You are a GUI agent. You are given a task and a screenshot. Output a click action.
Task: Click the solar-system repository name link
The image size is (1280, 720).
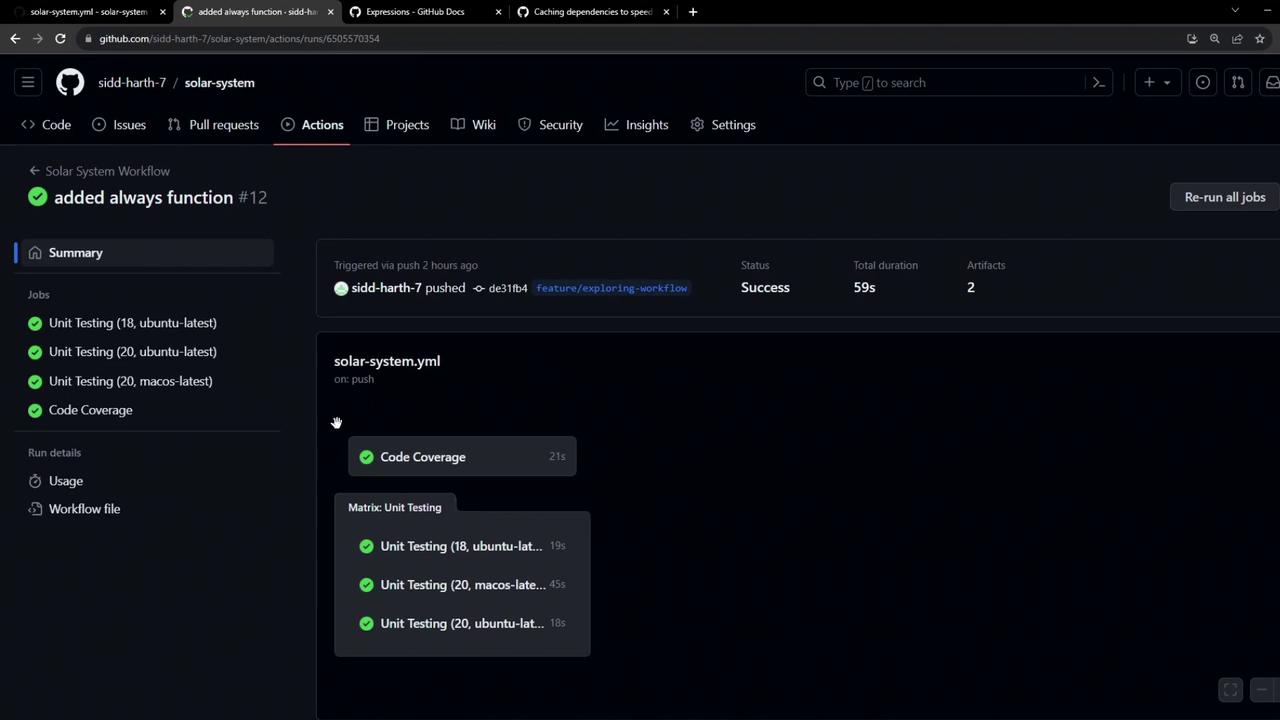pyautogui.click(x=219, y=83)
